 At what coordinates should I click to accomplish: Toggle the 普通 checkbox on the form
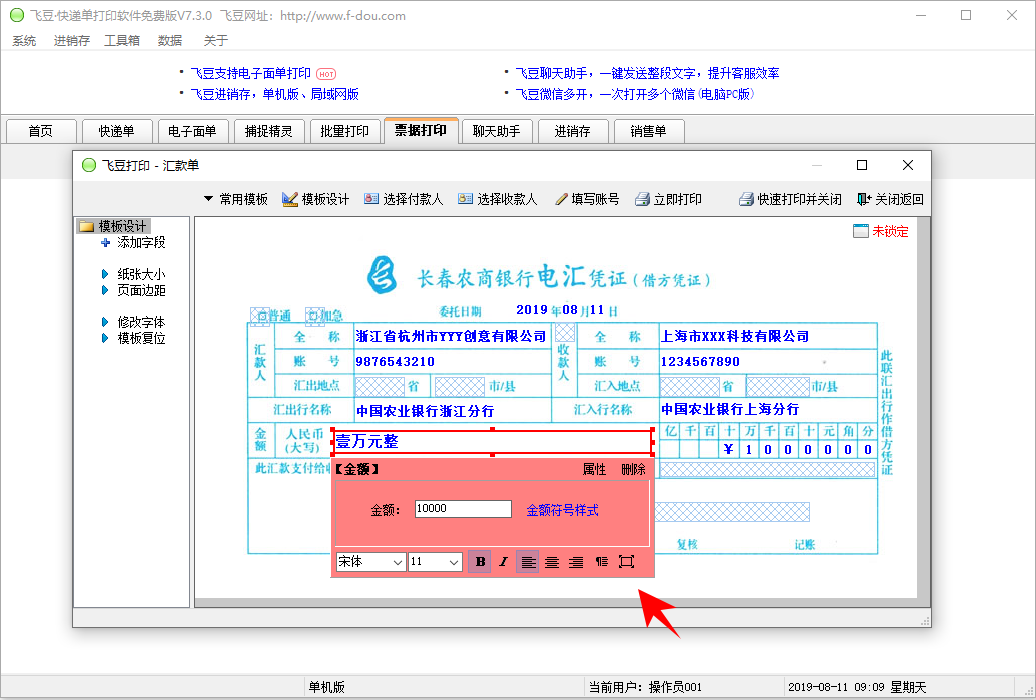[x=259, y=316]
